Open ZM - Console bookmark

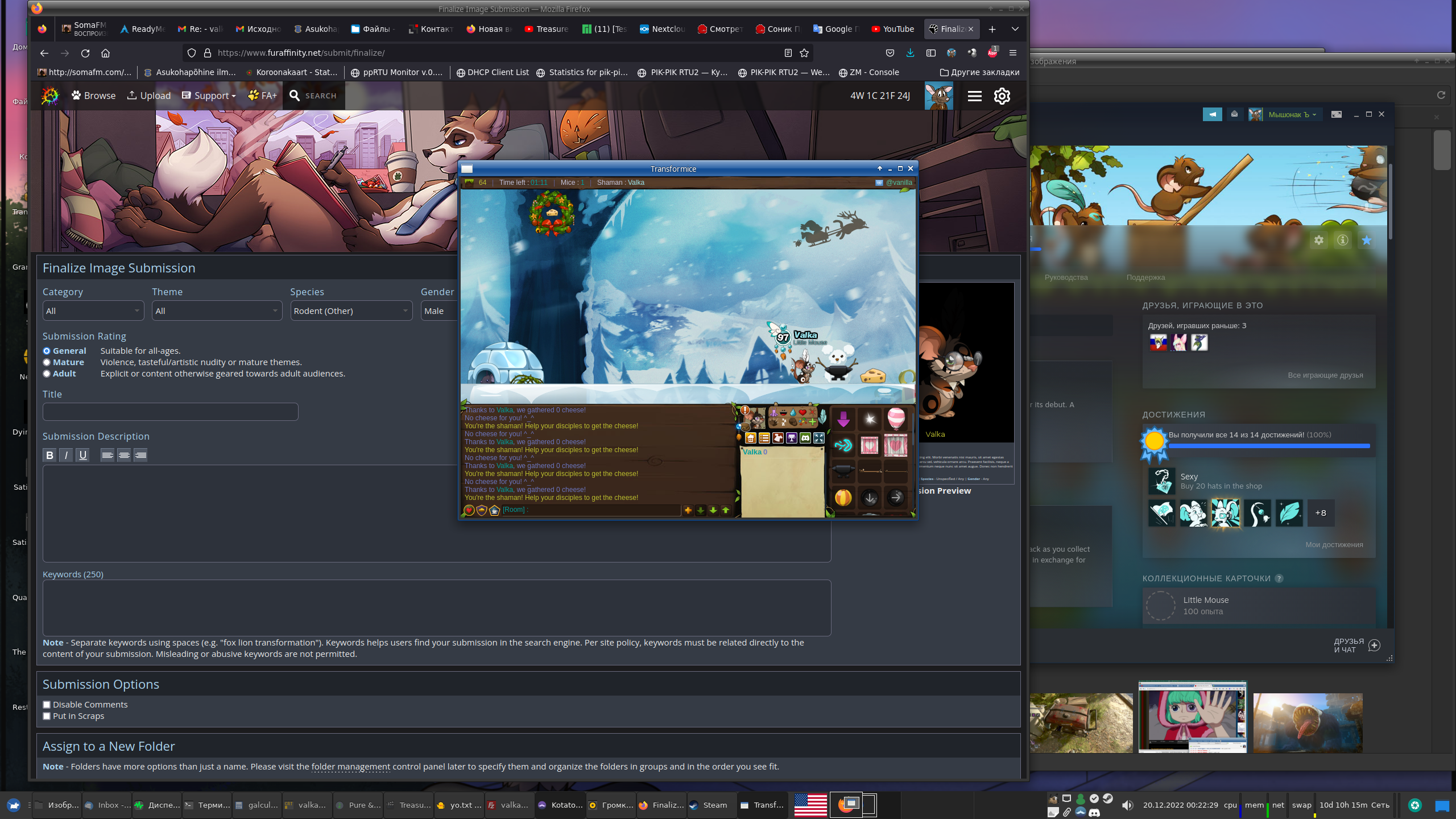pos(869,72)
